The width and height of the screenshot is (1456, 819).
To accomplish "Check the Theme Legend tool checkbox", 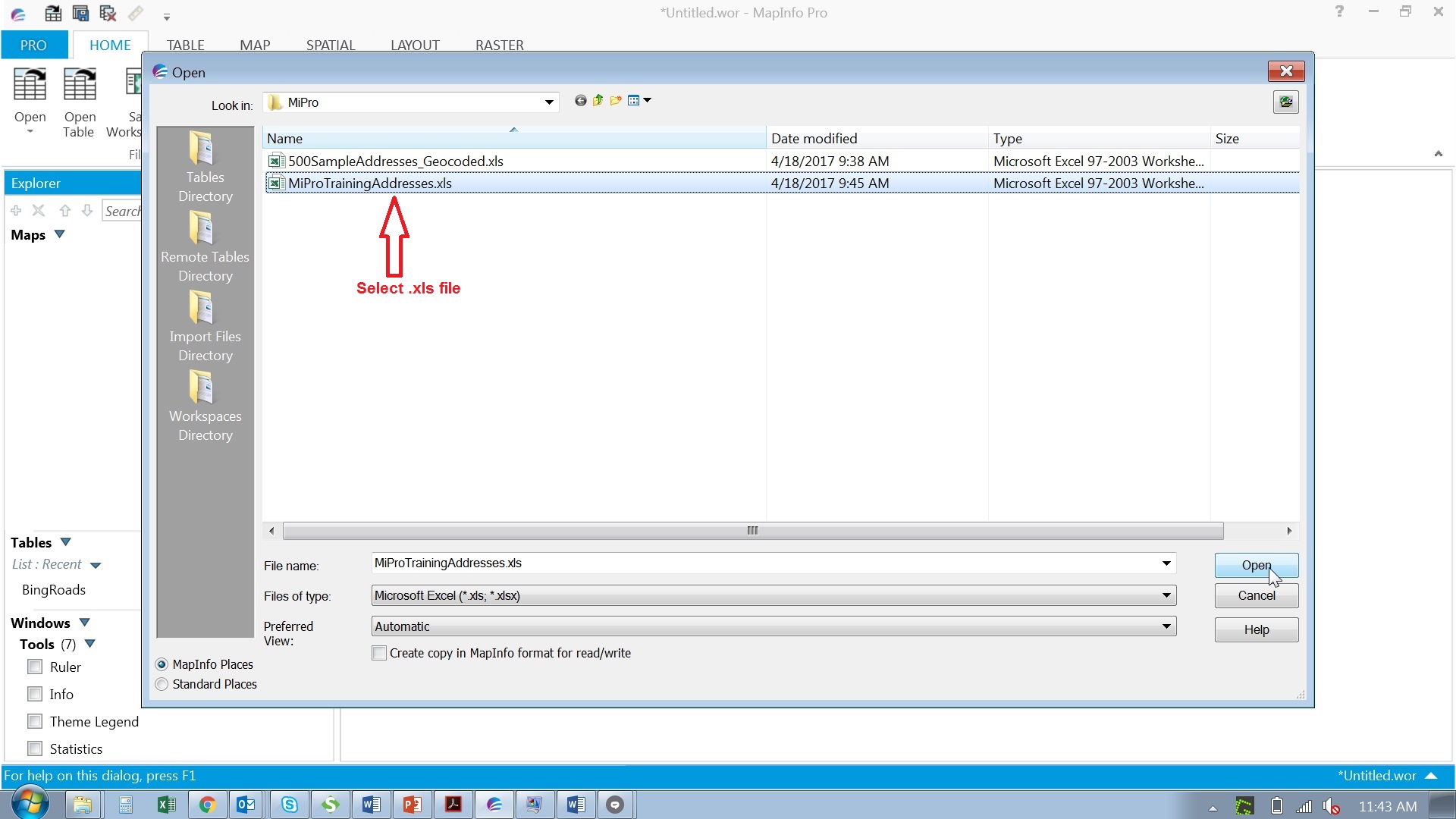I will pyautogui.click(x=35, y=721).
